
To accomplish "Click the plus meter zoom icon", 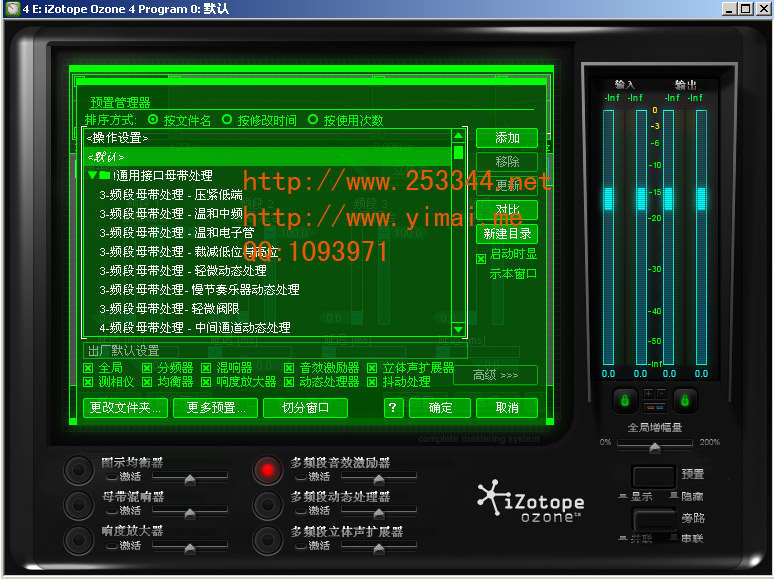I will [x=648, y=393].
